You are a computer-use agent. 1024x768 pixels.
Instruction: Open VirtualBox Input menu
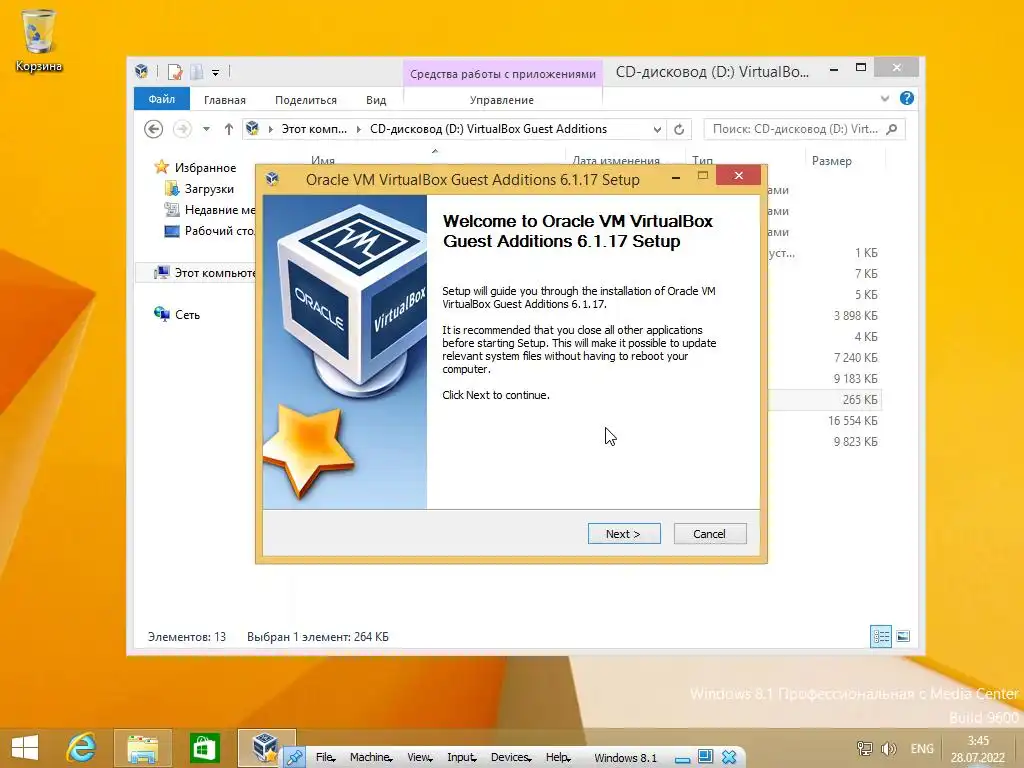462,758
